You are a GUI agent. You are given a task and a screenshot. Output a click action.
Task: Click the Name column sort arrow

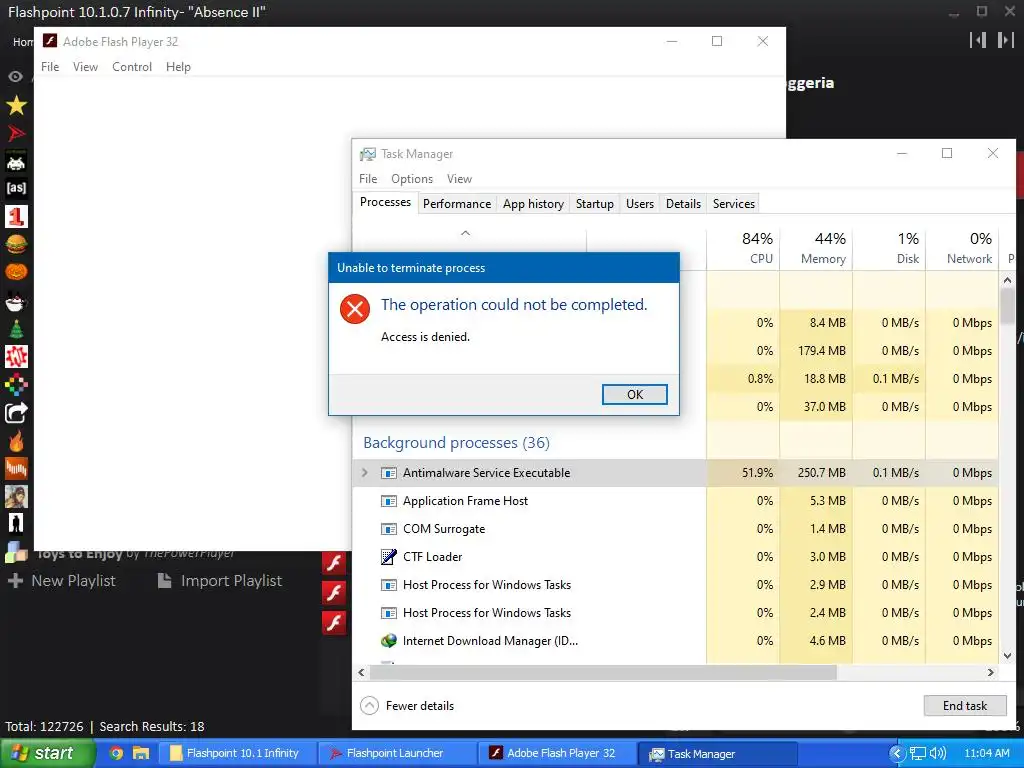coord(466,233)
